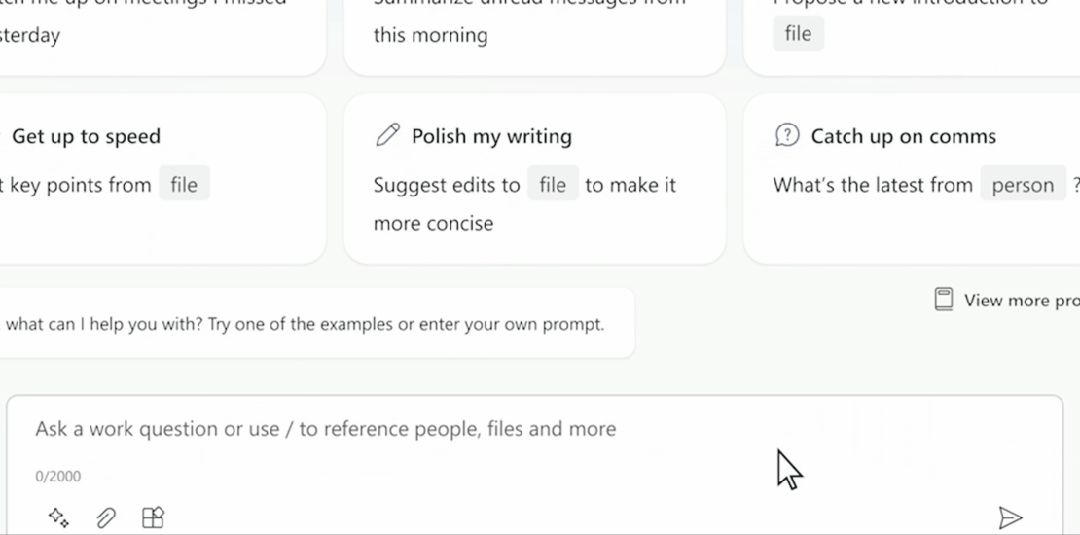Select the file chip in the top-right card
The width and height of the screenshot is (1080, 535).
point(798,33)
